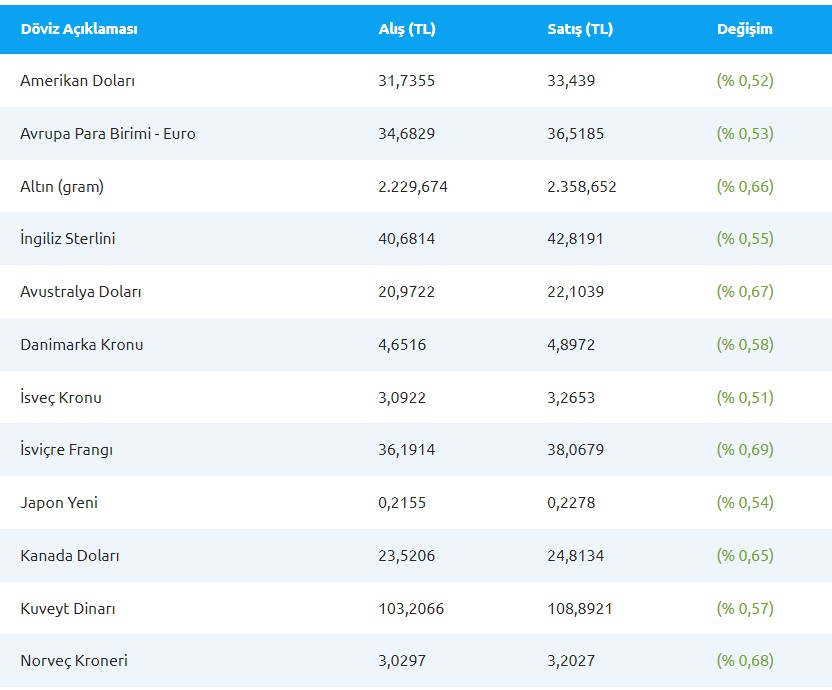
Task: Click Kuveyt Dinarı selling price 108,8921
Action: [x=581, y=608]
